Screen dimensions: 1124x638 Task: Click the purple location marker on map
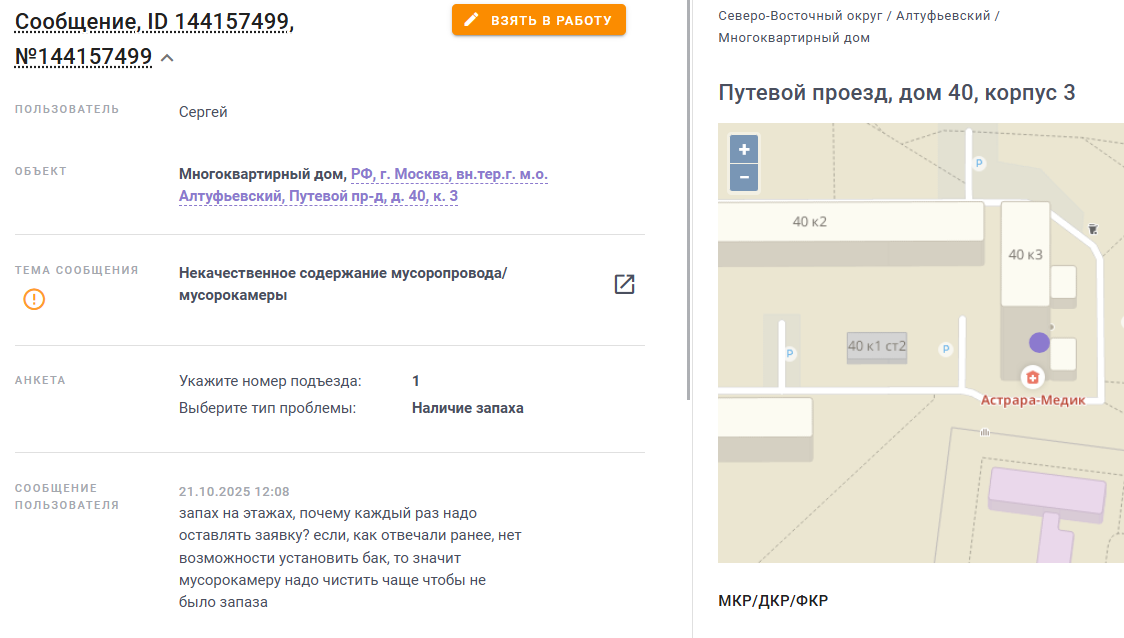[x=1039, y=342]
